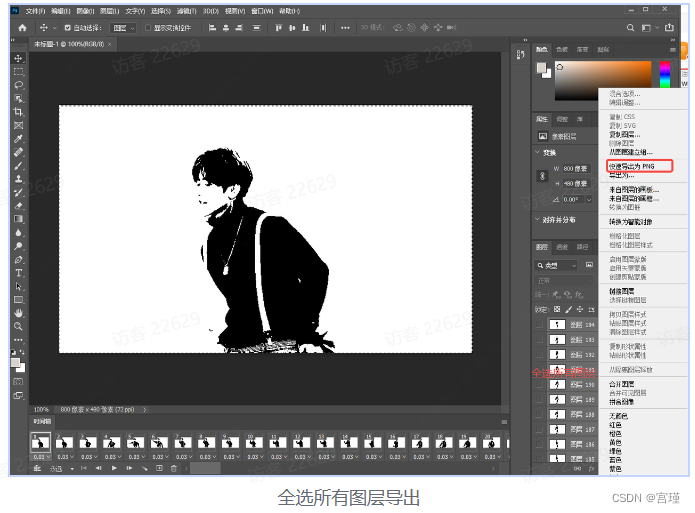Choose 转换为智能对象 in the context menu
The image size is (695, 513).
pos(630,222)
